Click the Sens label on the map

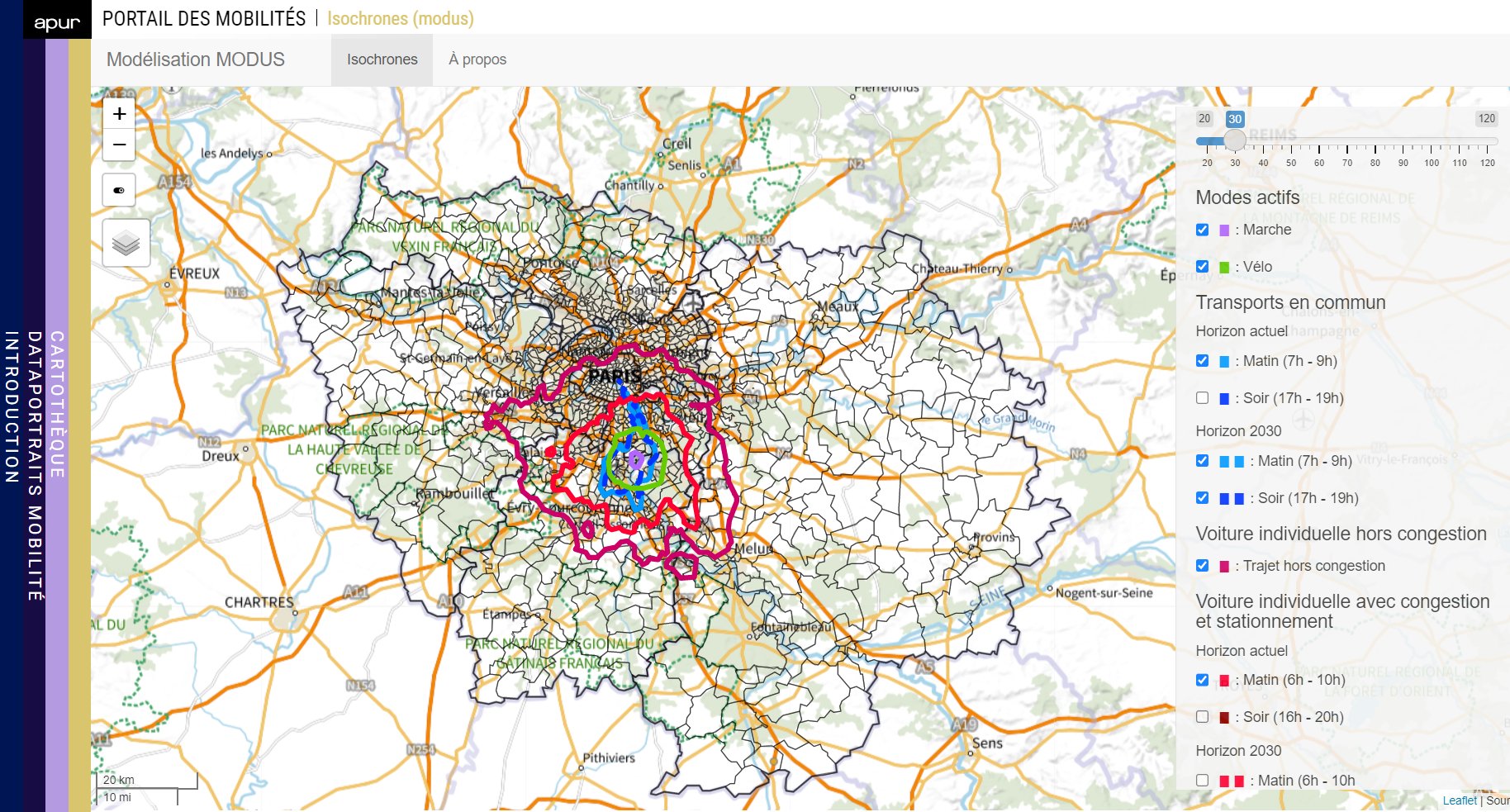pyautogui.click(x=987, y=743)
